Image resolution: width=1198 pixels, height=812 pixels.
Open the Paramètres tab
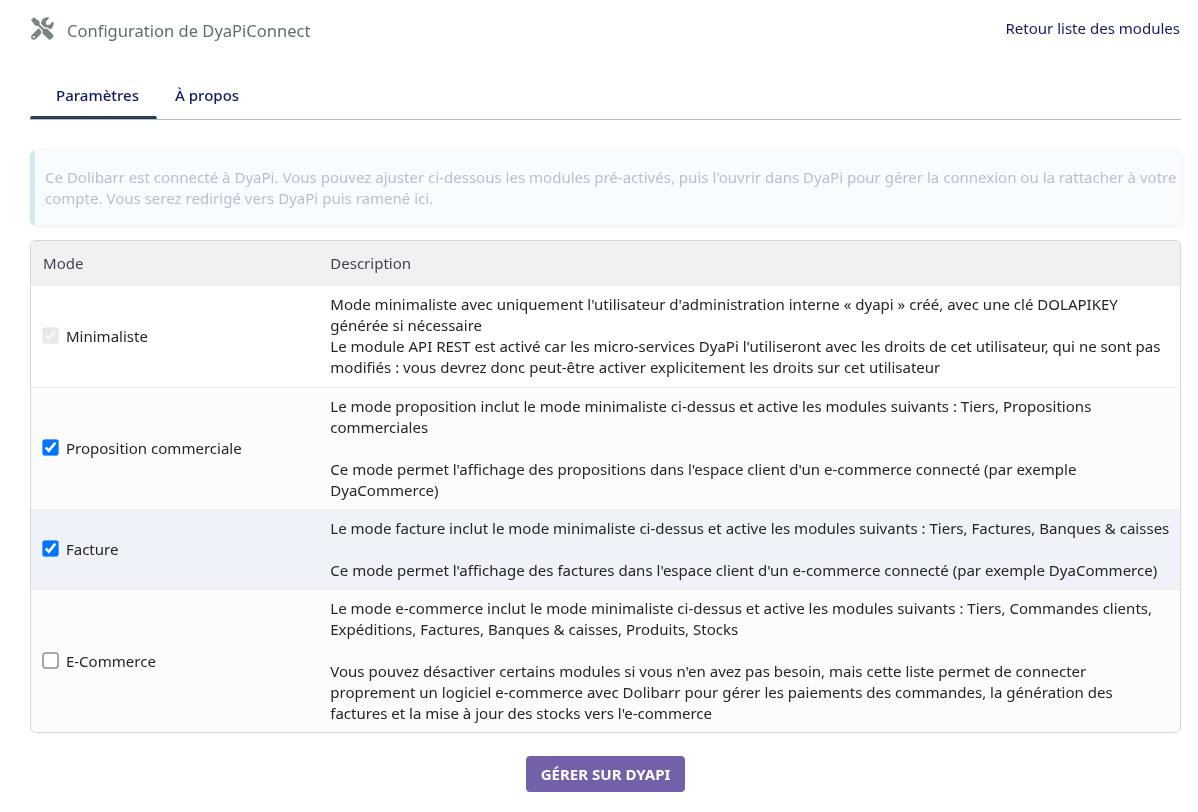click(x=97, y=96)
